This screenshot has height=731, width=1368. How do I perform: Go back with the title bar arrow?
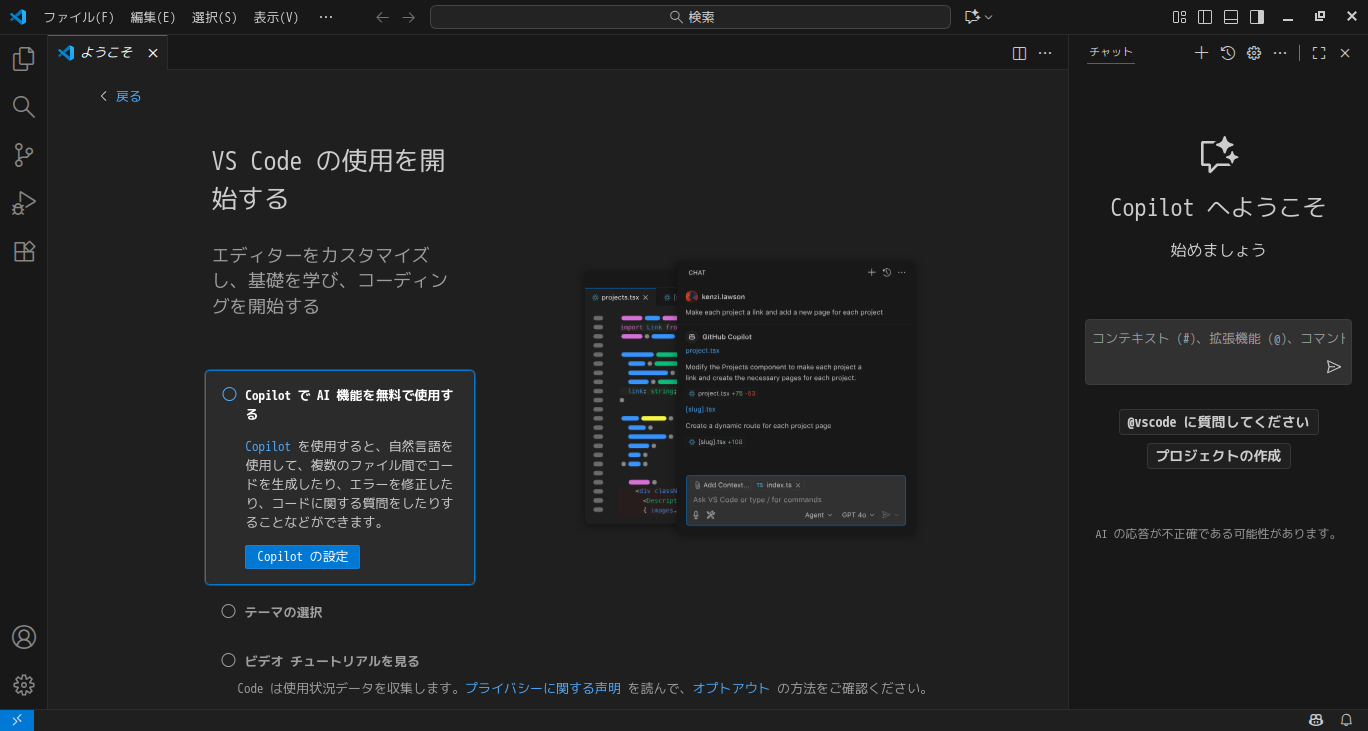click(382, 17)
